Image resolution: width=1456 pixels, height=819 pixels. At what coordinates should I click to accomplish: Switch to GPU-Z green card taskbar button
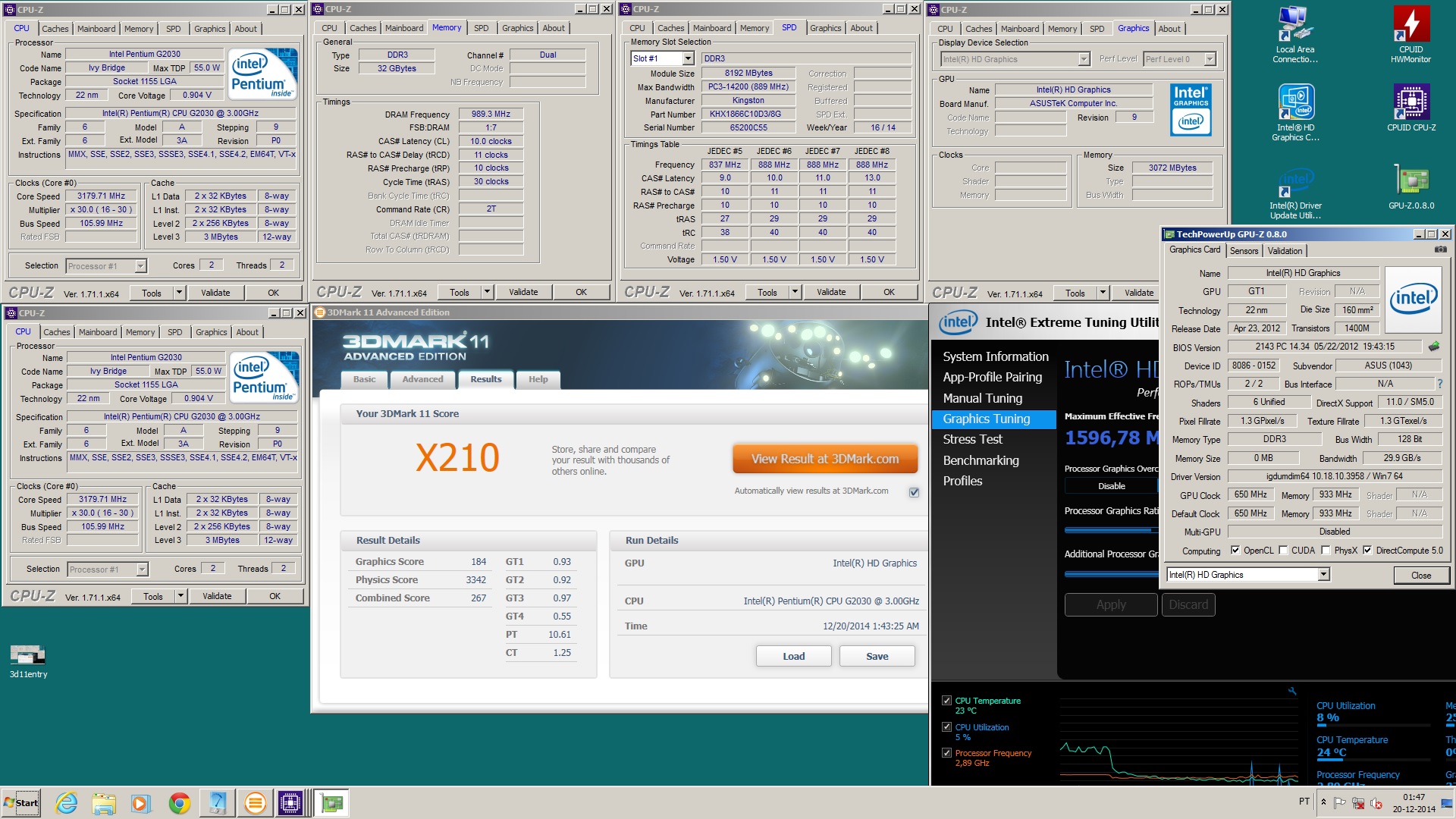coord(331,802)
